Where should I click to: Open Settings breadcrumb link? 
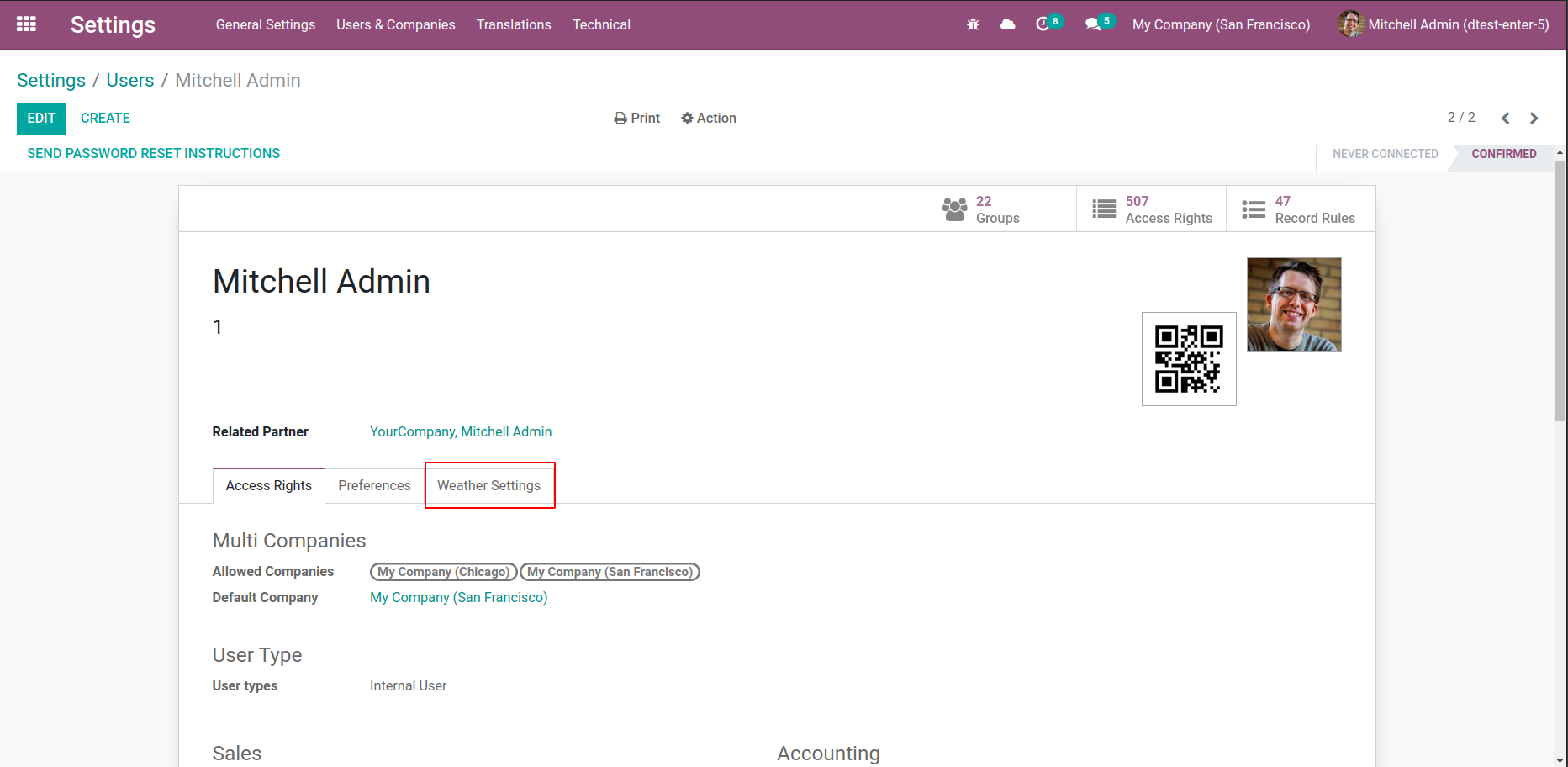click(51, 80)
